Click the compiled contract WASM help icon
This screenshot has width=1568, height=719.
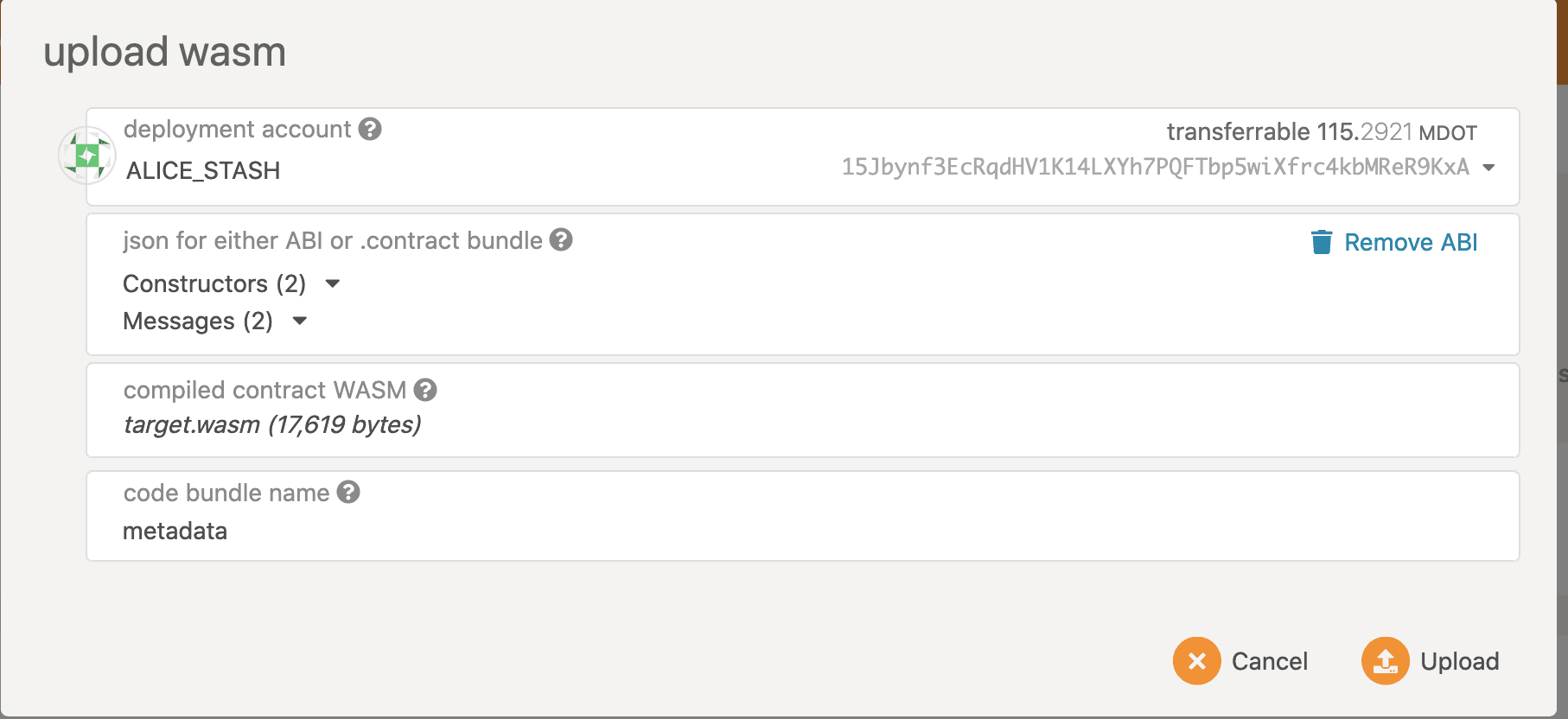click(x=425, y=390)
